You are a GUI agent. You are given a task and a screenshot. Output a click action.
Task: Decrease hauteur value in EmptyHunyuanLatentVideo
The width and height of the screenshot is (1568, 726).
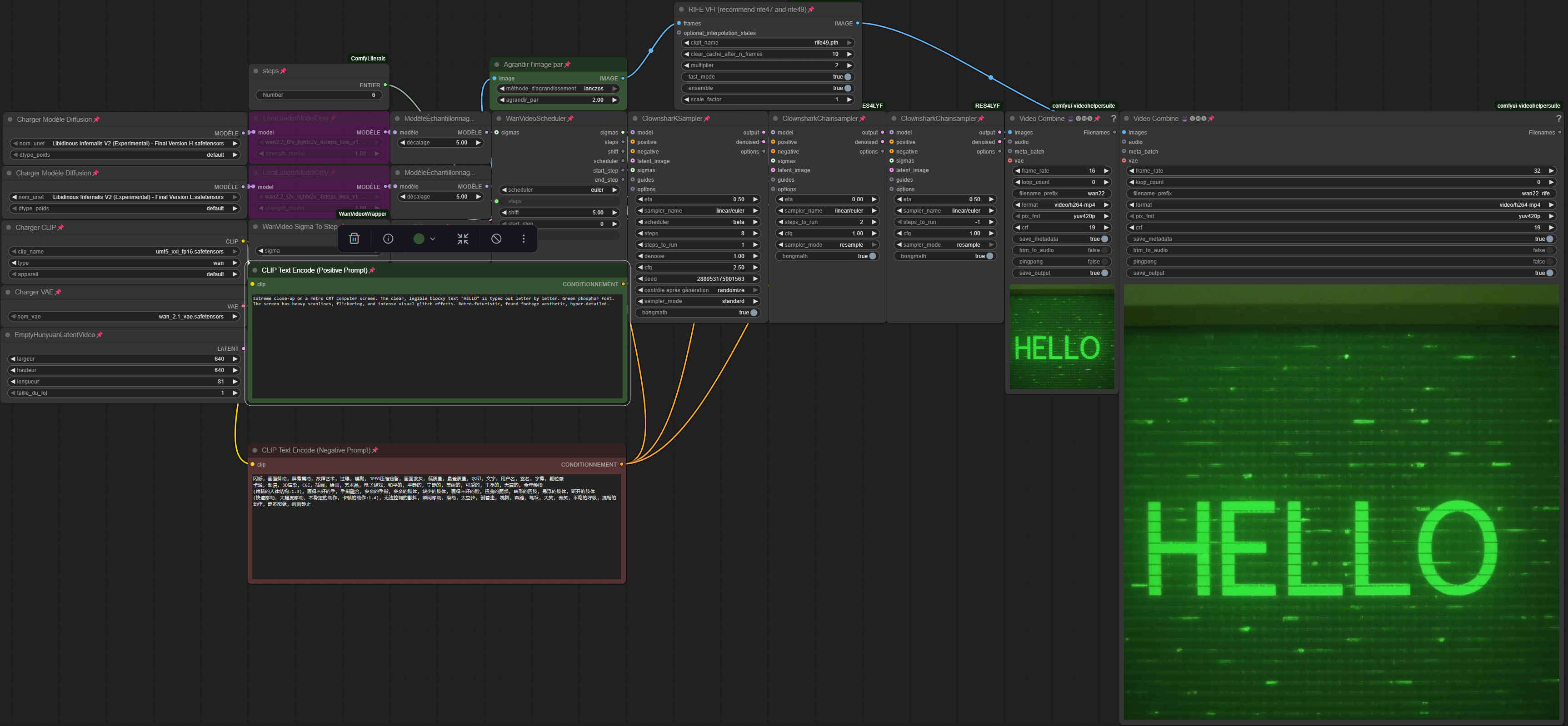[13, 370]
